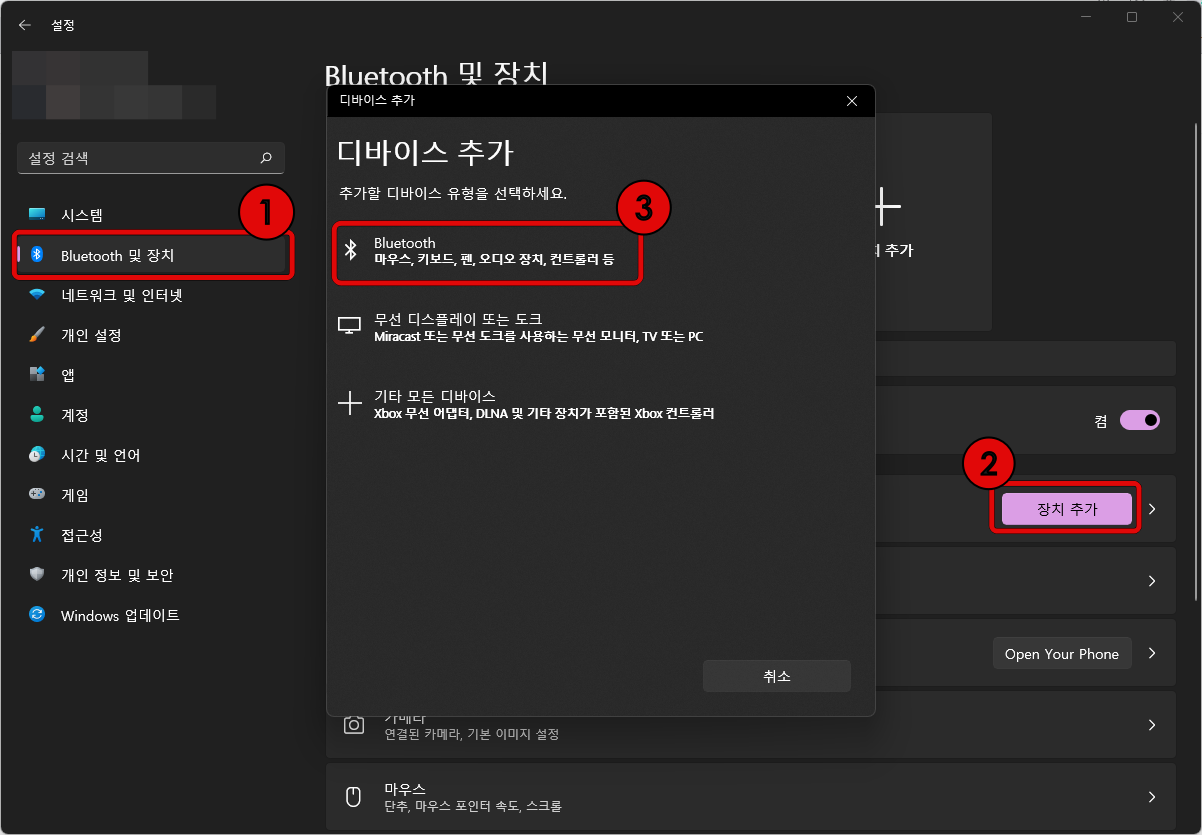Select the Bluetooth device type option
1202x835 pixels.
pos(487,250)
